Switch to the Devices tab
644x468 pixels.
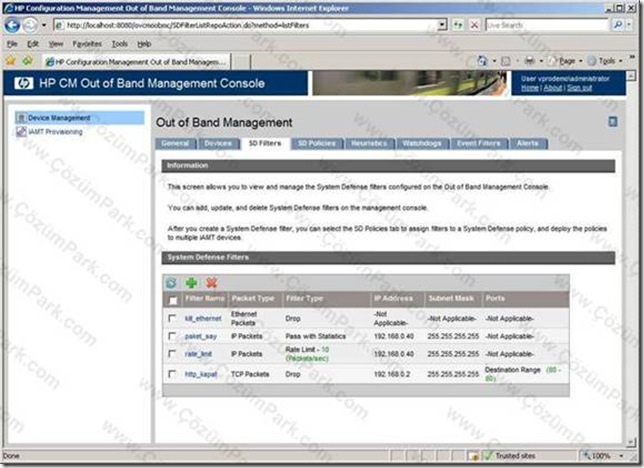(x=218, y=143)
